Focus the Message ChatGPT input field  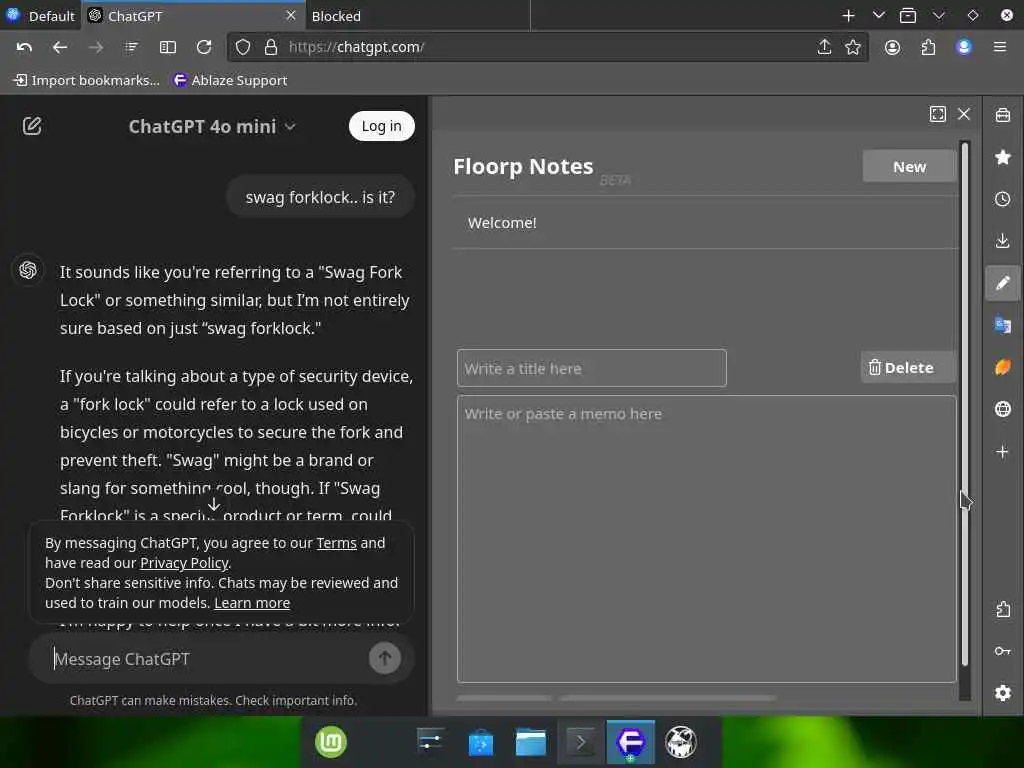point(209,658)
